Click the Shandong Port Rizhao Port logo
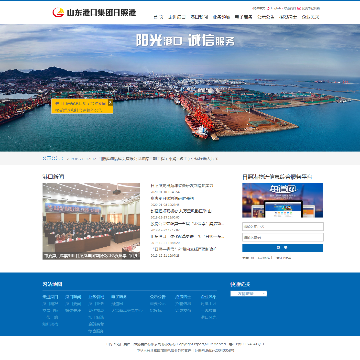This screenshot has height=360, width=360. 94,13
